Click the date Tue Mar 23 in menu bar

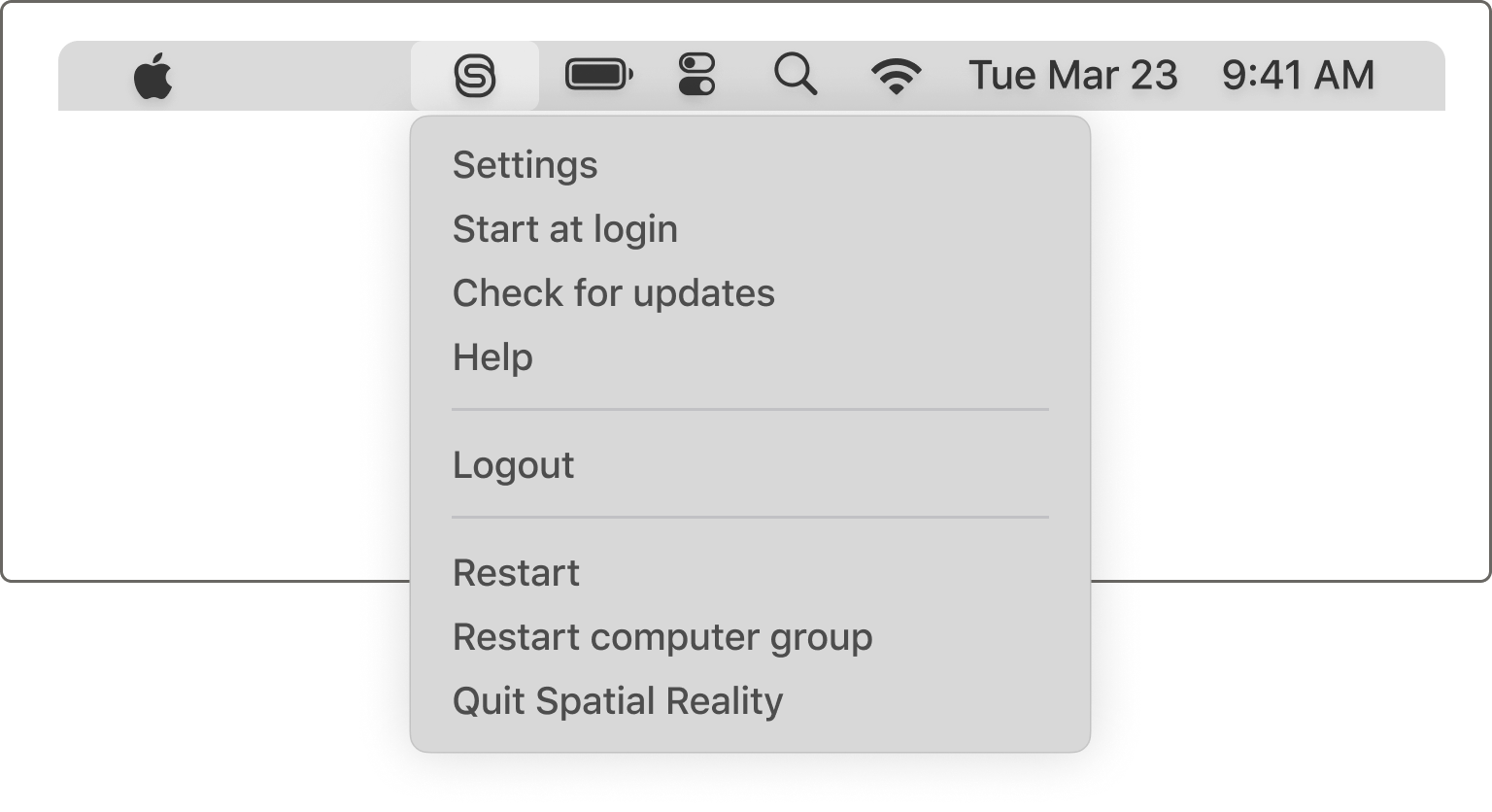pyautogui.click(x=1074, y=75)
